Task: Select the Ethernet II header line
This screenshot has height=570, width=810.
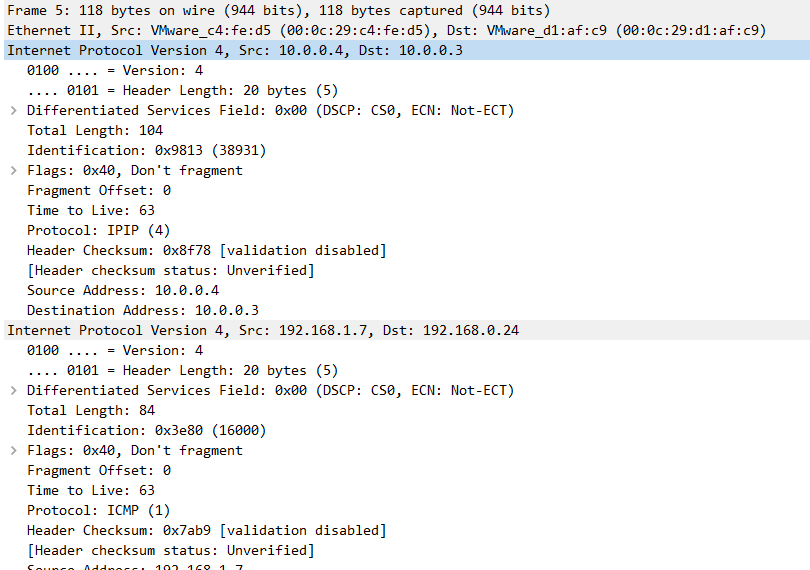Action: (407, 30)
